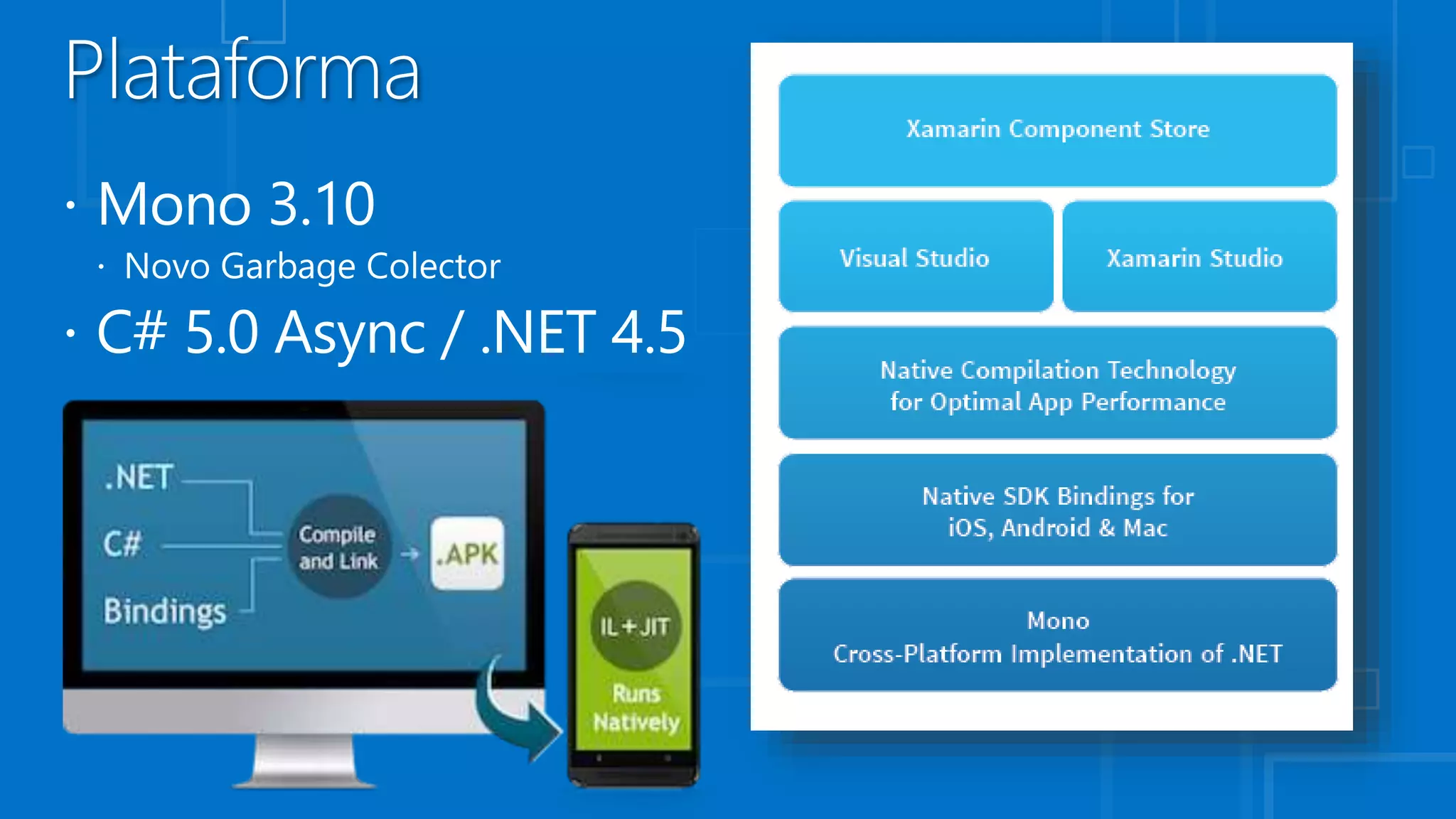Click Native SDK Bindings block
The height and width of the screenshot is (819, 1456).
(x=1057, y=510)
